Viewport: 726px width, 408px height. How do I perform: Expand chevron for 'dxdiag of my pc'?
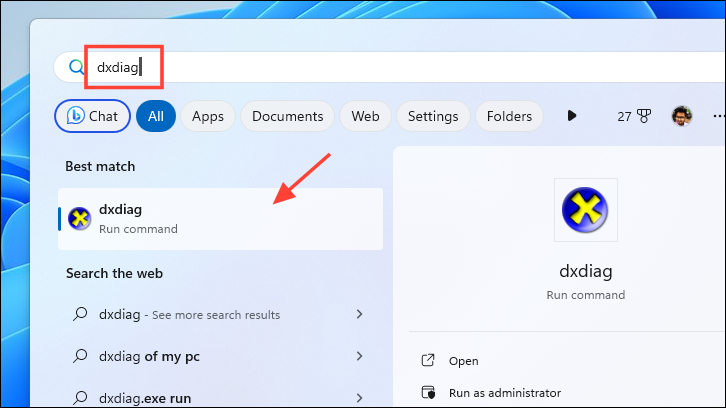point(359,356)
